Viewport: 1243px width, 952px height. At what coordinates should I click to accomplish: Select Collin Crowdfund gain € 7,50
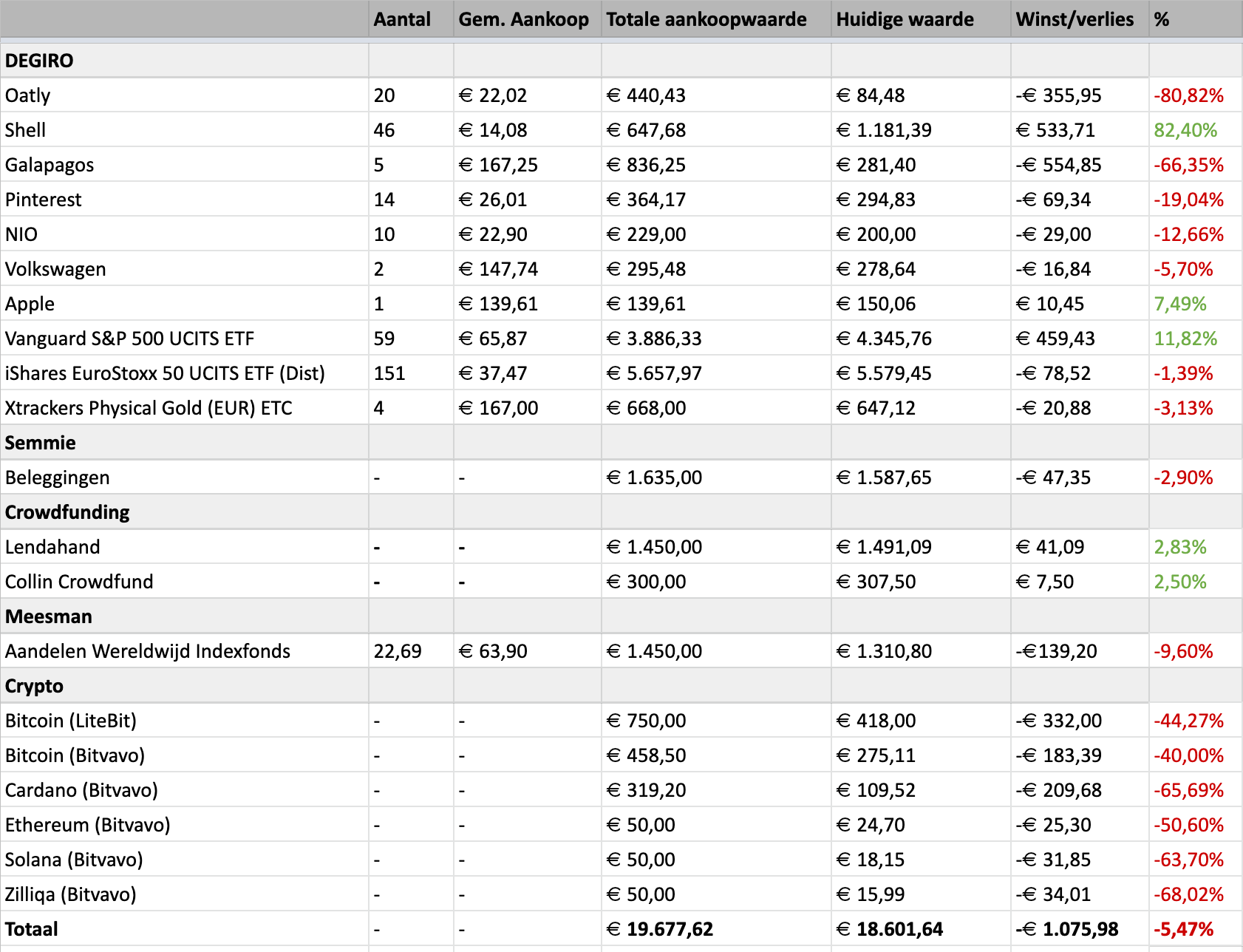point(1080,582)
